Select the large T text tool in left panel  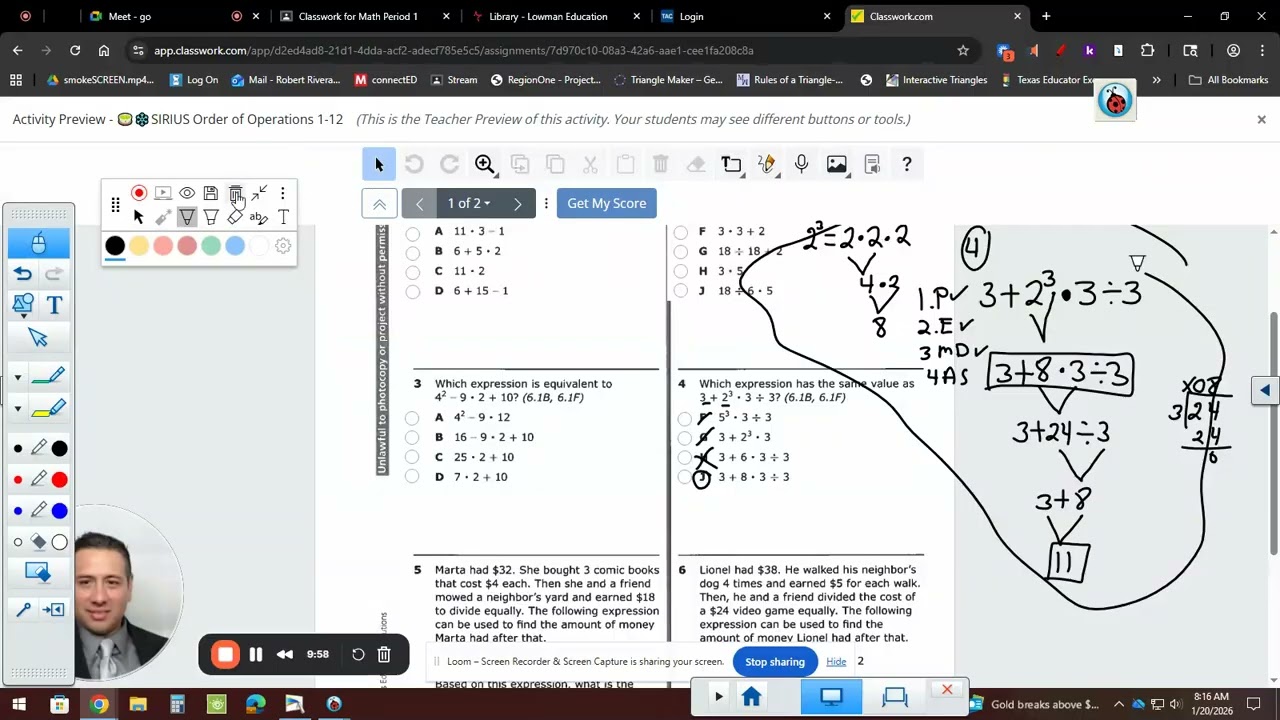coord(54,305)
